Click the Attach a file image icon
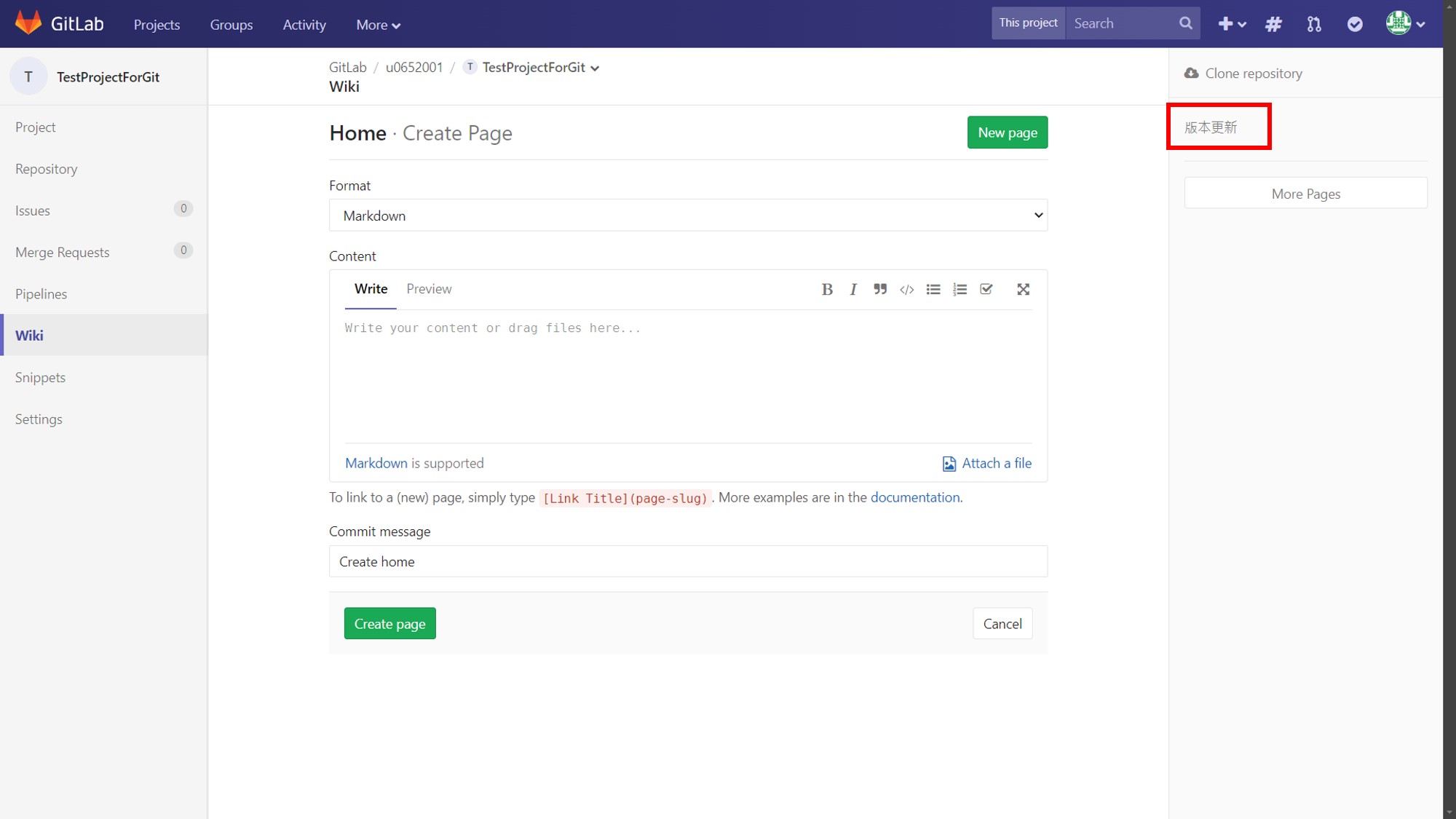This screenshot has width=1456, height=819. (949, 464)
